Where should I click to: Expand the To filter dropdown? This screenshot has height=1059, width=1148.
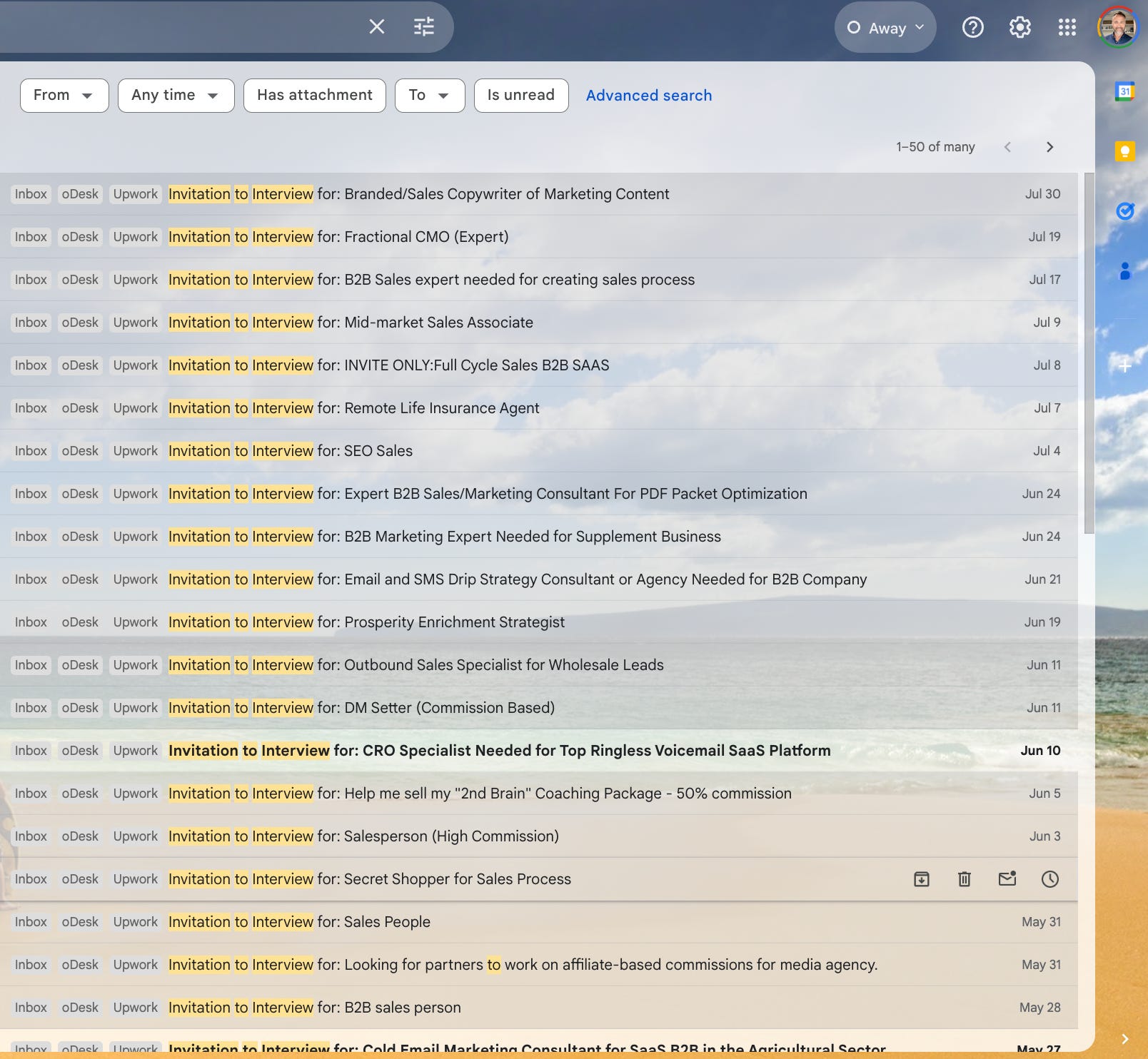(430, 96)
